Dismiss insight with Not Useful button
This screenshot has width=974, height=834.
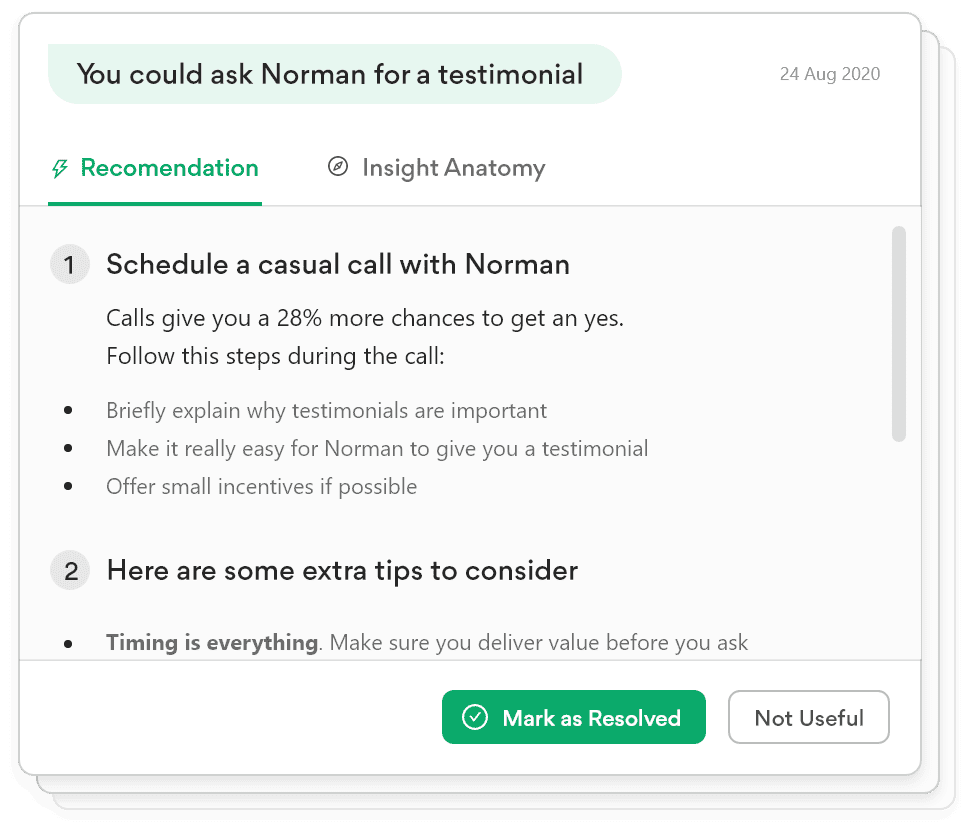click(808, 718)
